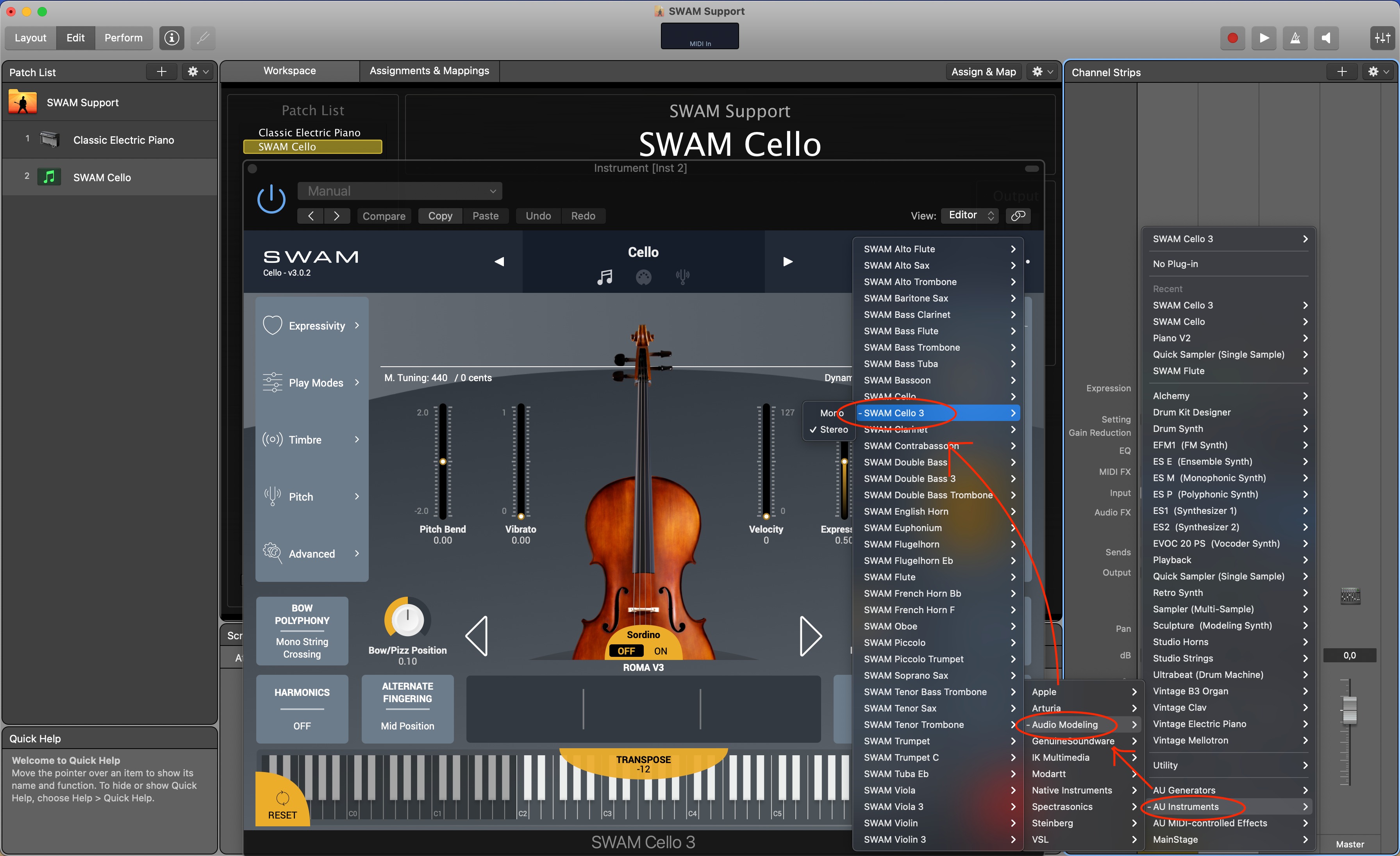The width and height of the screenshot is (1400, 856).
Task: Expand the Timbre section
Action: 311,440
